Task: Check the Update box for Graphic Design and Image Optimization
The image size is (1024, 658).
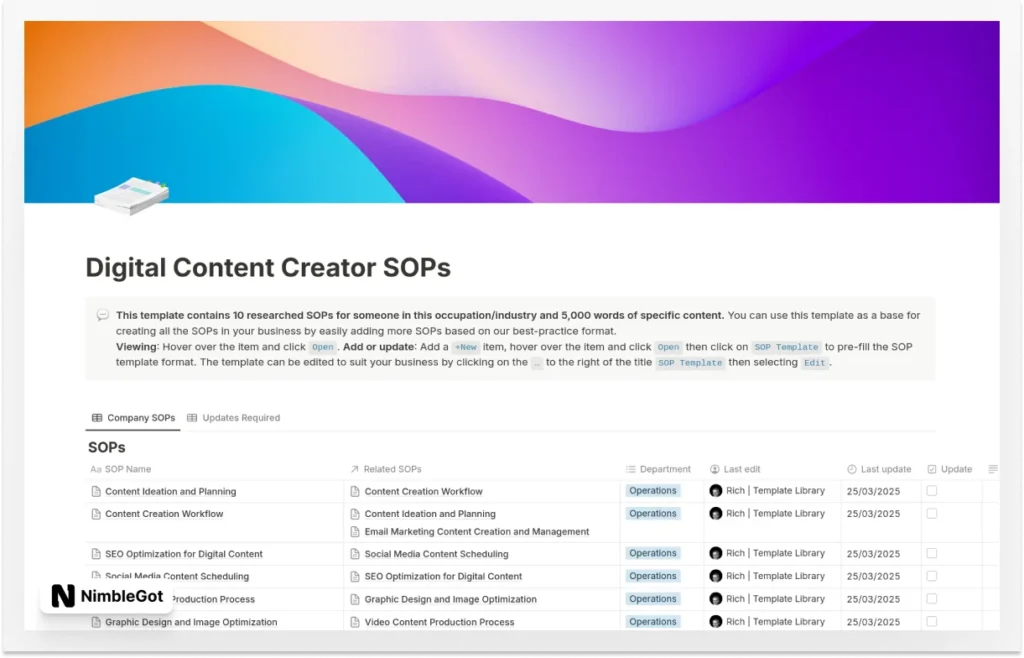Action: pyautogui.click(x=931, y=621)
